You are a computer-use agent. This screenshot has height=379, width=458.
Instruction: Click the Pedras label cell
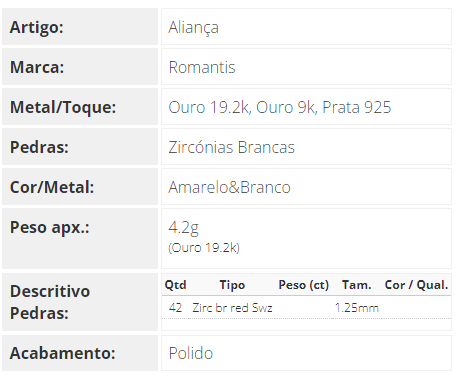80,147
